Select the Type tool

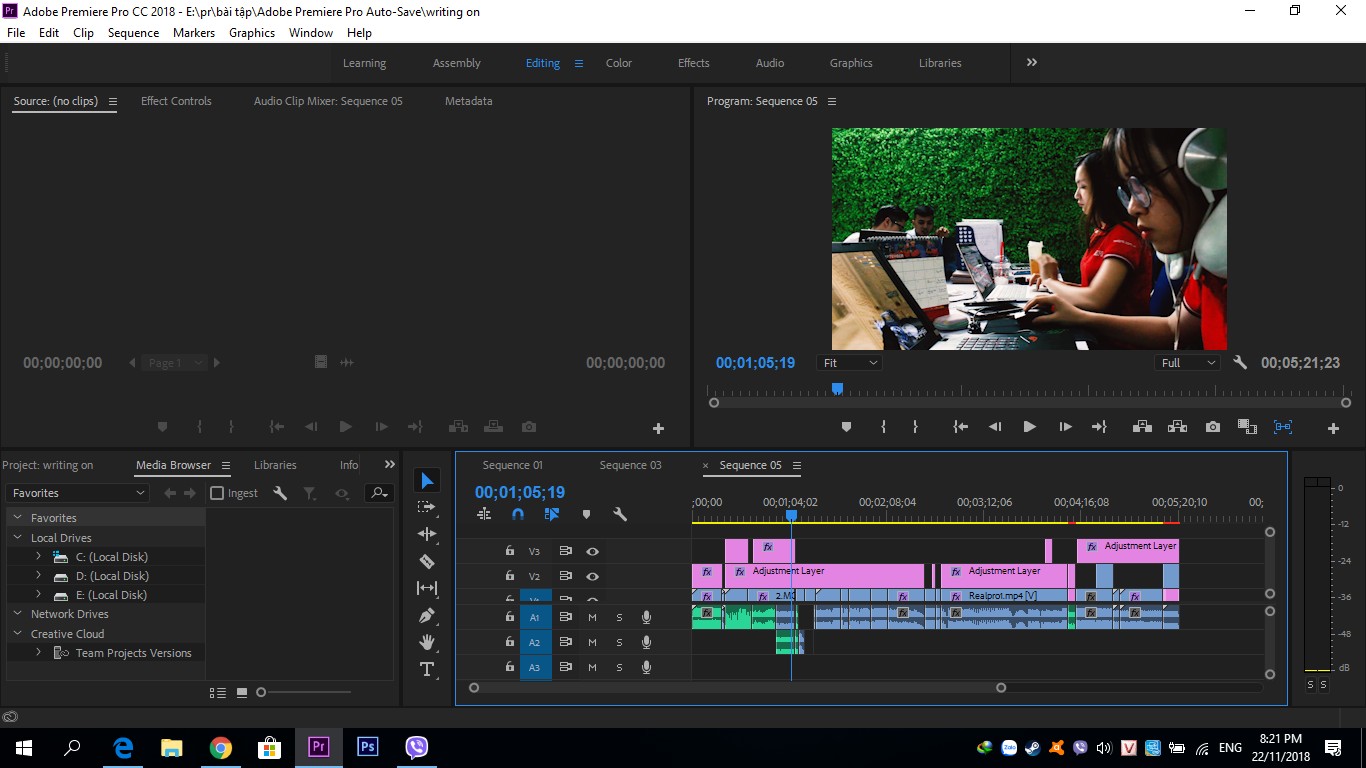[427, 669]
